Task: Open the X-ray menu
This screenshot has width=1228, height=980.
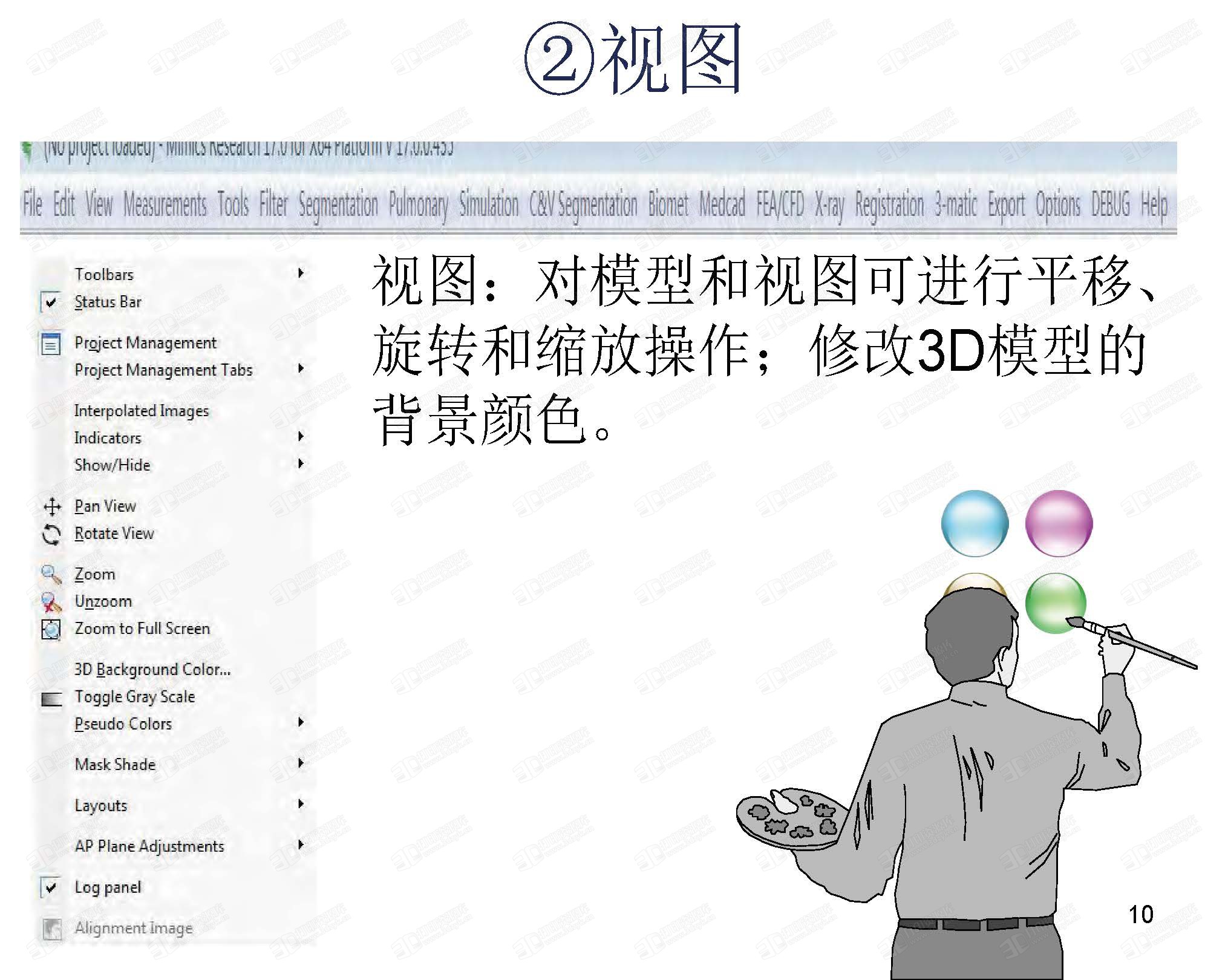Action: pos(829,206)
